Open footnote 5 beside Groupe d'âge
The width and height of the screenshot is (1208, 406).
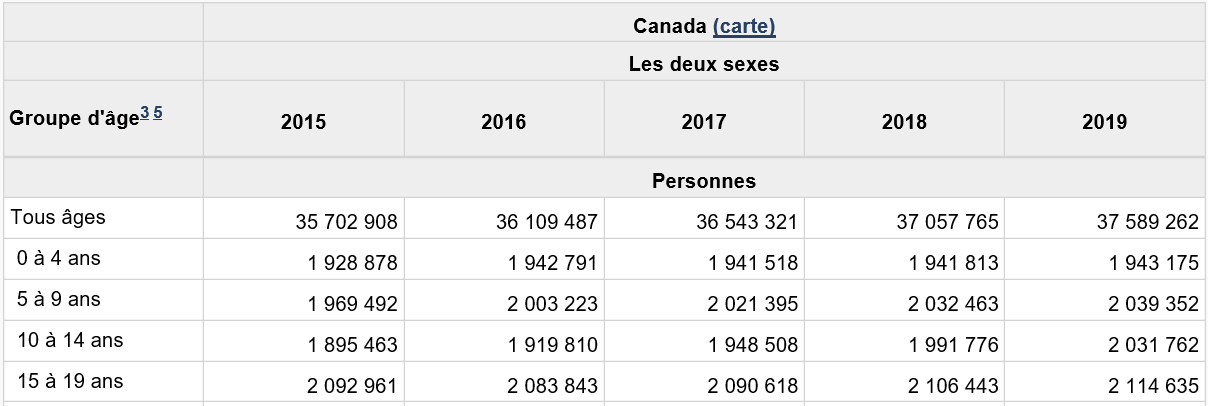158,114
